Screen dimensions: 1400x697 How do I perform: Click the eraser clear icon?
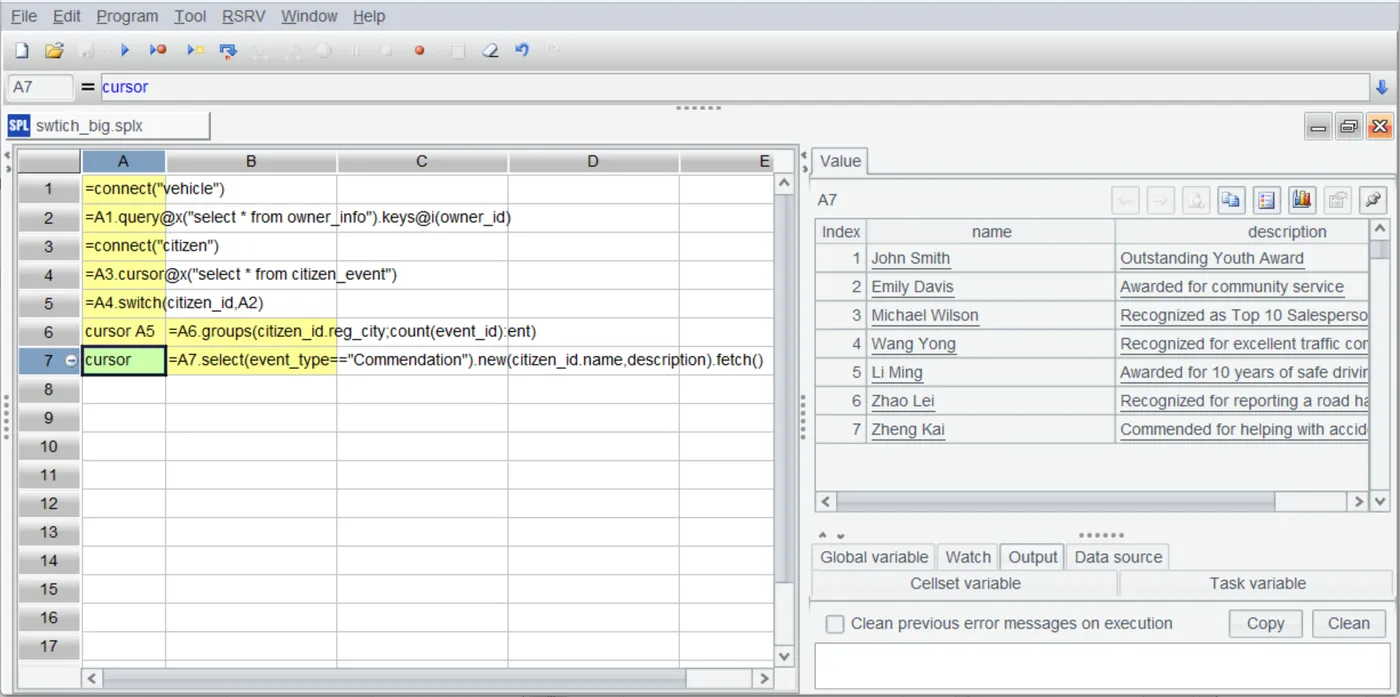490,50
